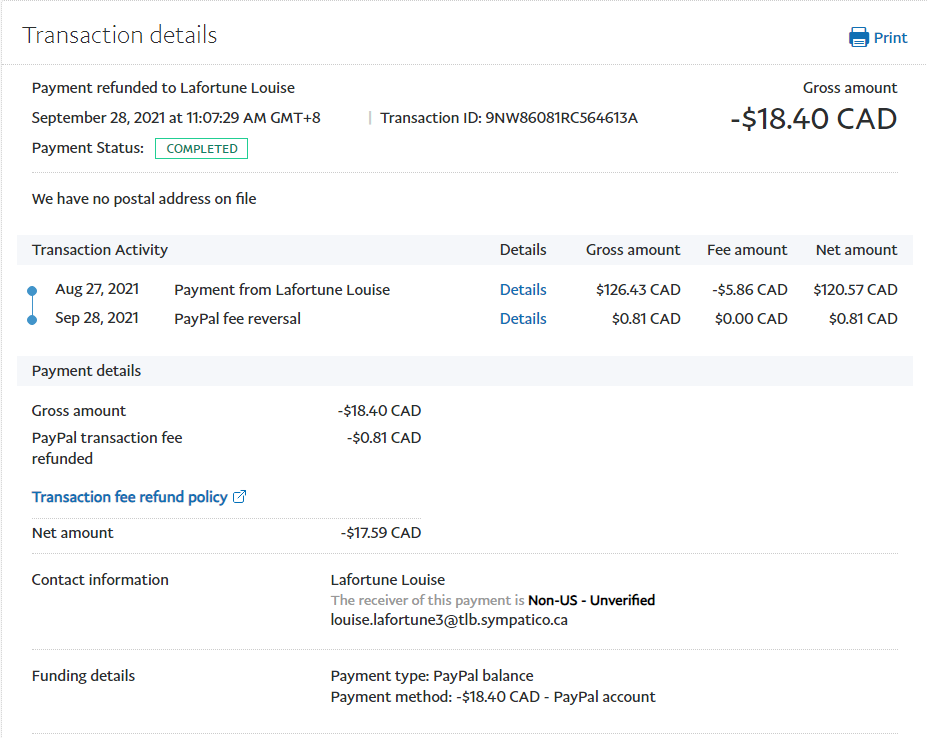The width and height of the screenshot is (927, 738).
Task: Open Details for PayPal fee reversal
Action: click(x=523, y=319)
